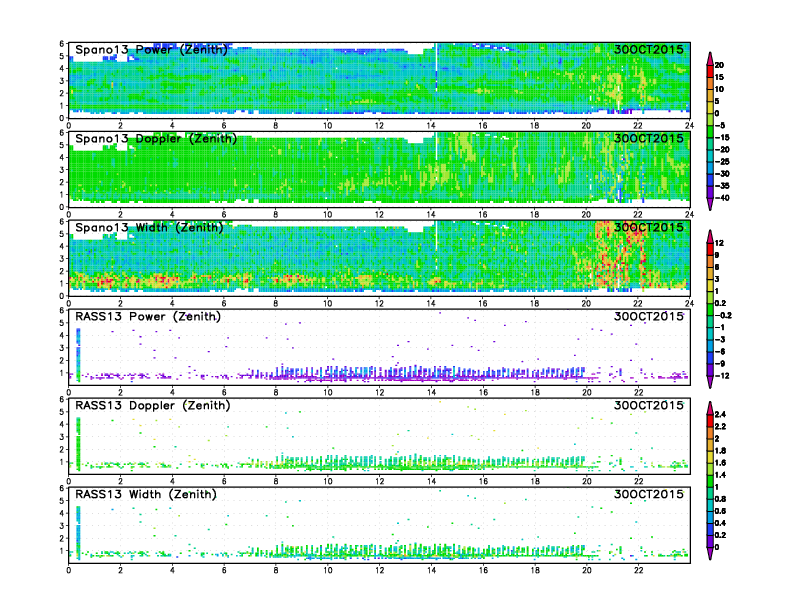Screen dimensions: 792x612
Task: Click x-axis tick "10" under RASS13 Doppler panel
Action: pyautogui.click(x=327, y=481)
